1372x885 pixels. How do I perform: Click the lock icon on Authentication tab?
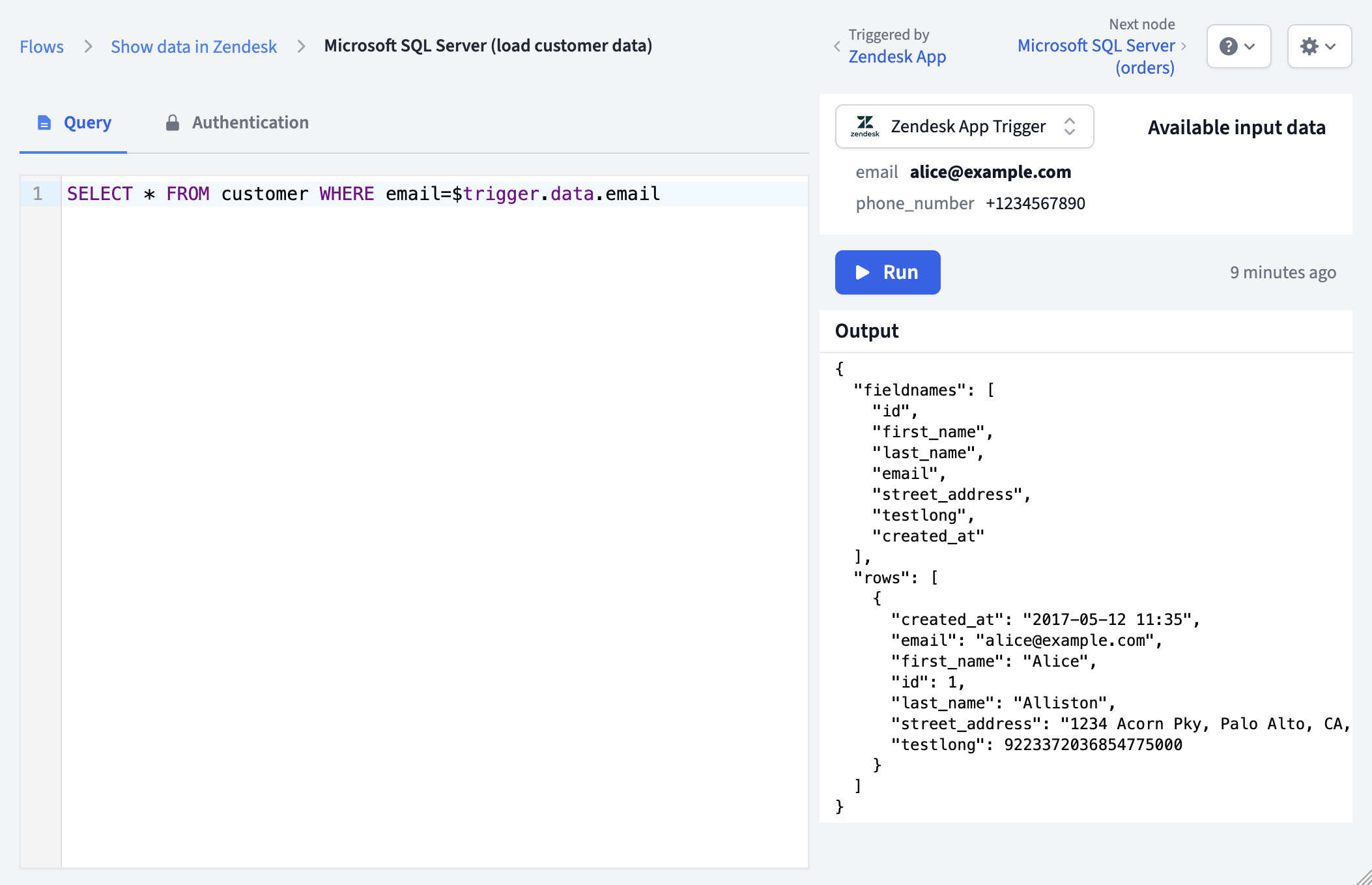click(x=173, y=123)
